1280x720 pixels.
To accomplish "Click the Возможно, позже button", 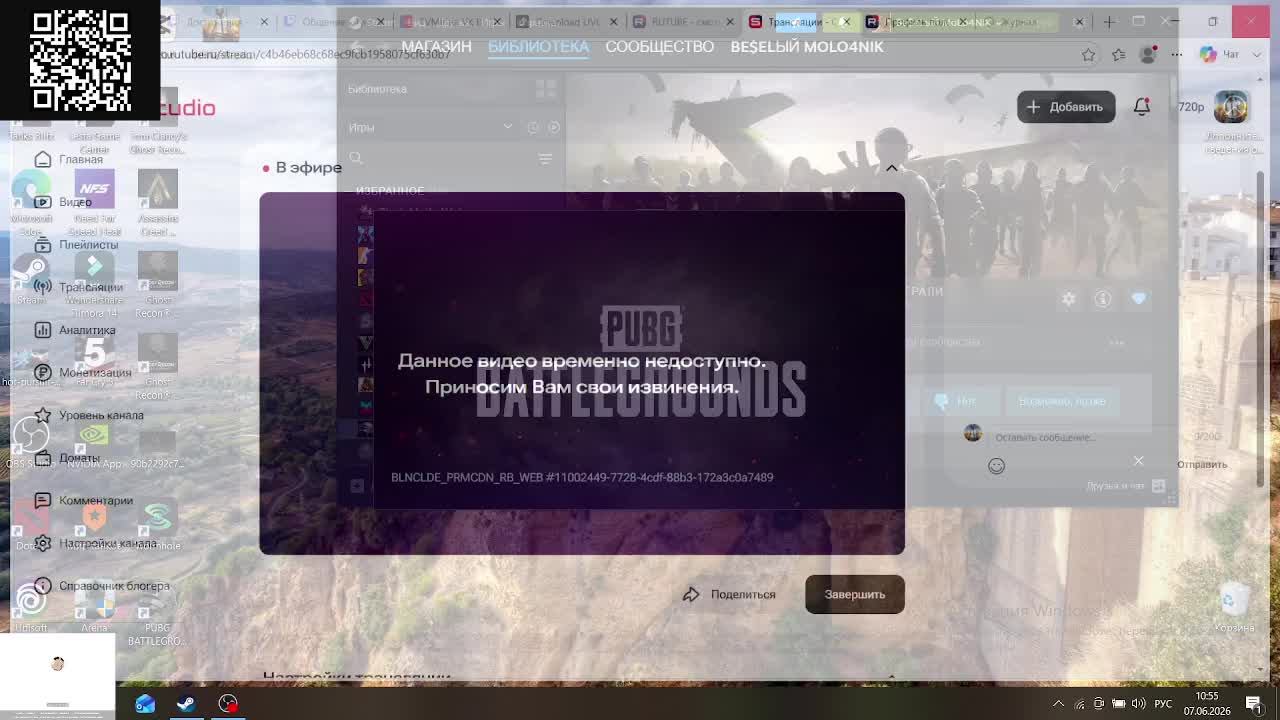I will click(1062, 401).
